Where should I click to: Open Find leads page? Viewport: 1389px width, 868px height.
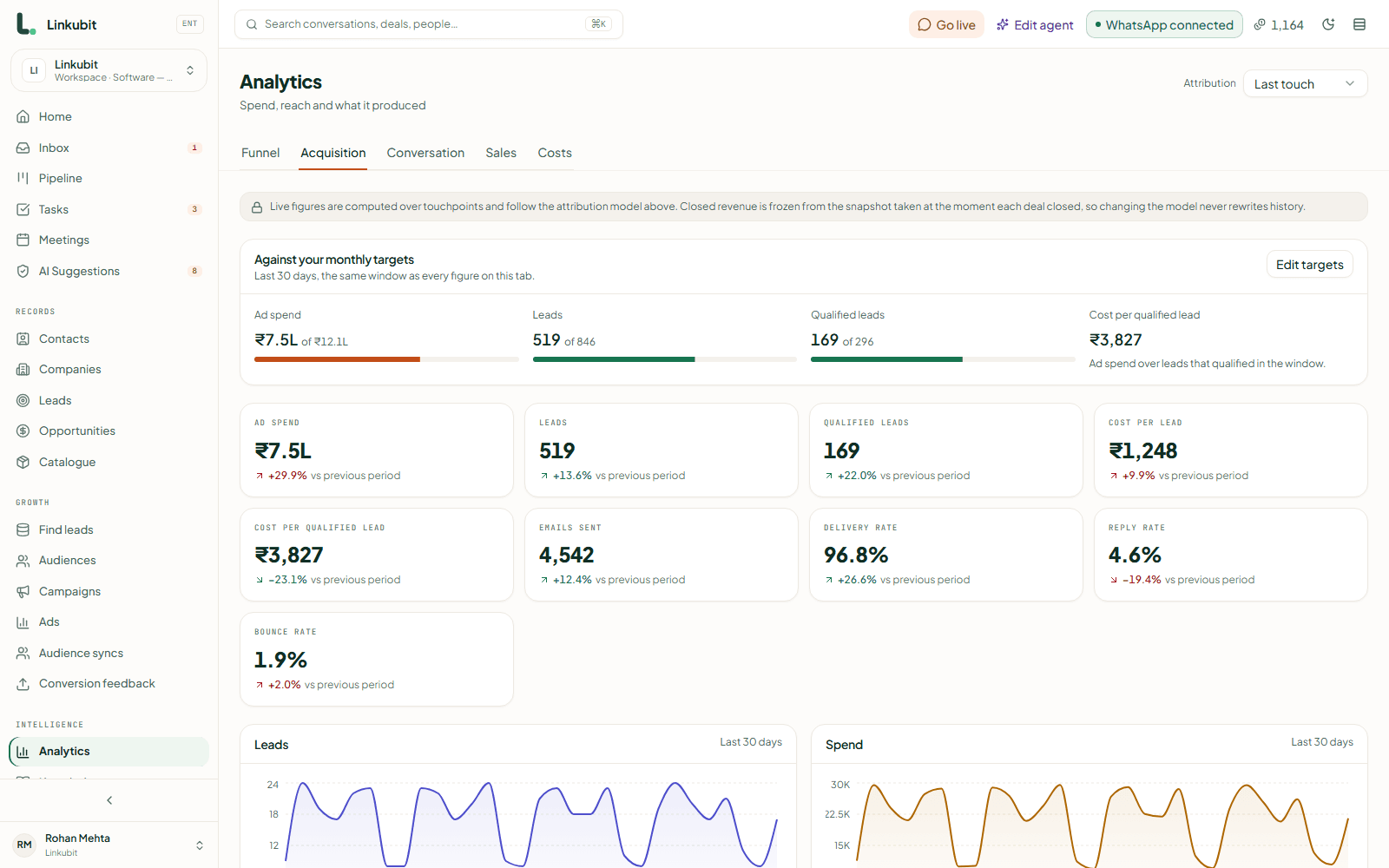(109, 529)
